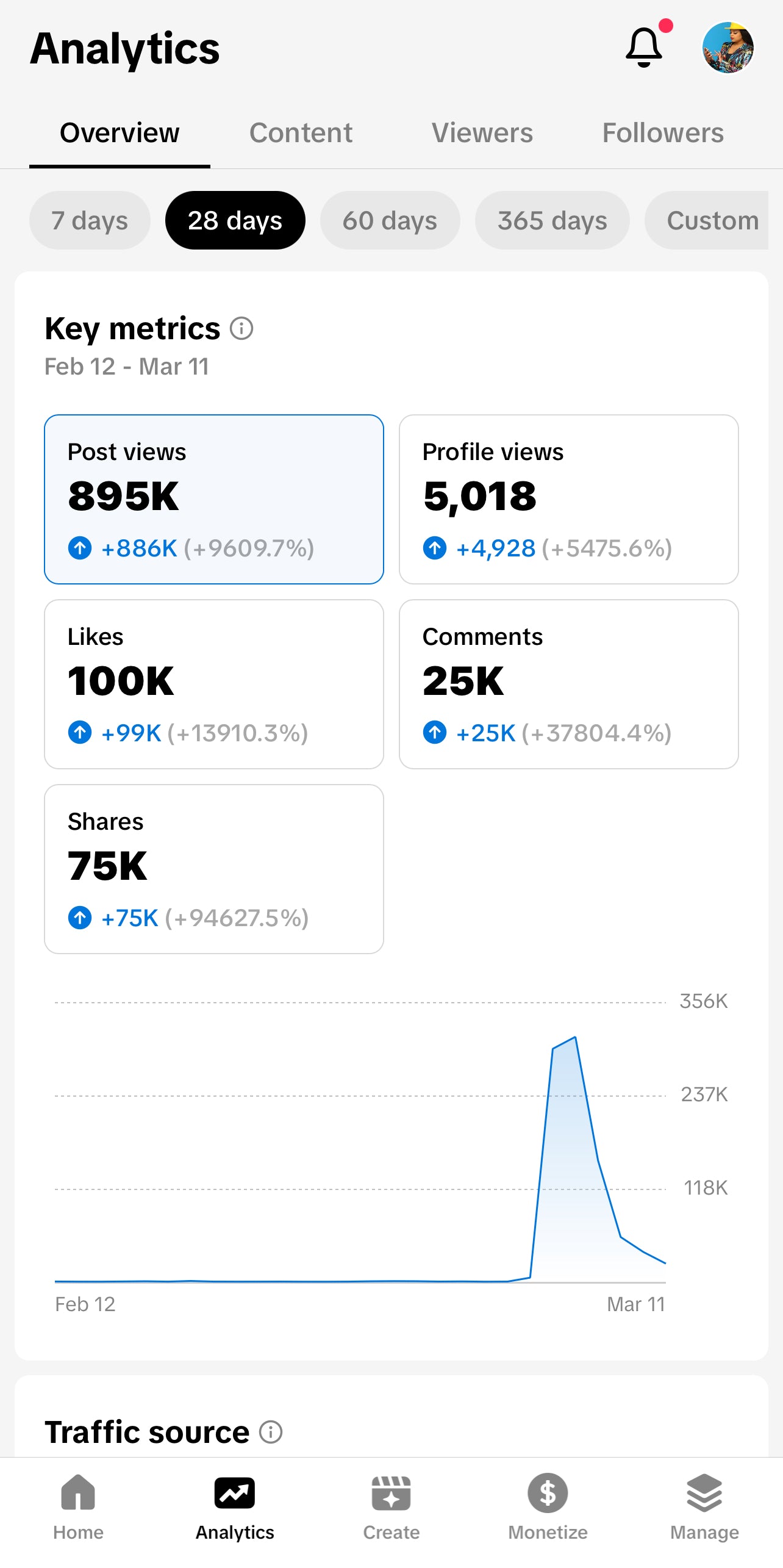Image resolution: width=783 pixels, height=1568 pixels.
Task: Select the Profile views metric card
Action: click(x=568, y=499)
